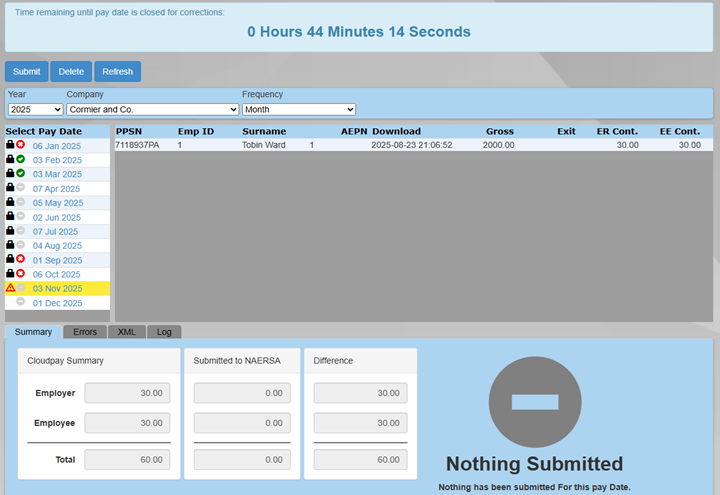Open the XML tab
The image size is (720, 495).
pyautogui.click(x=127, y=331)
